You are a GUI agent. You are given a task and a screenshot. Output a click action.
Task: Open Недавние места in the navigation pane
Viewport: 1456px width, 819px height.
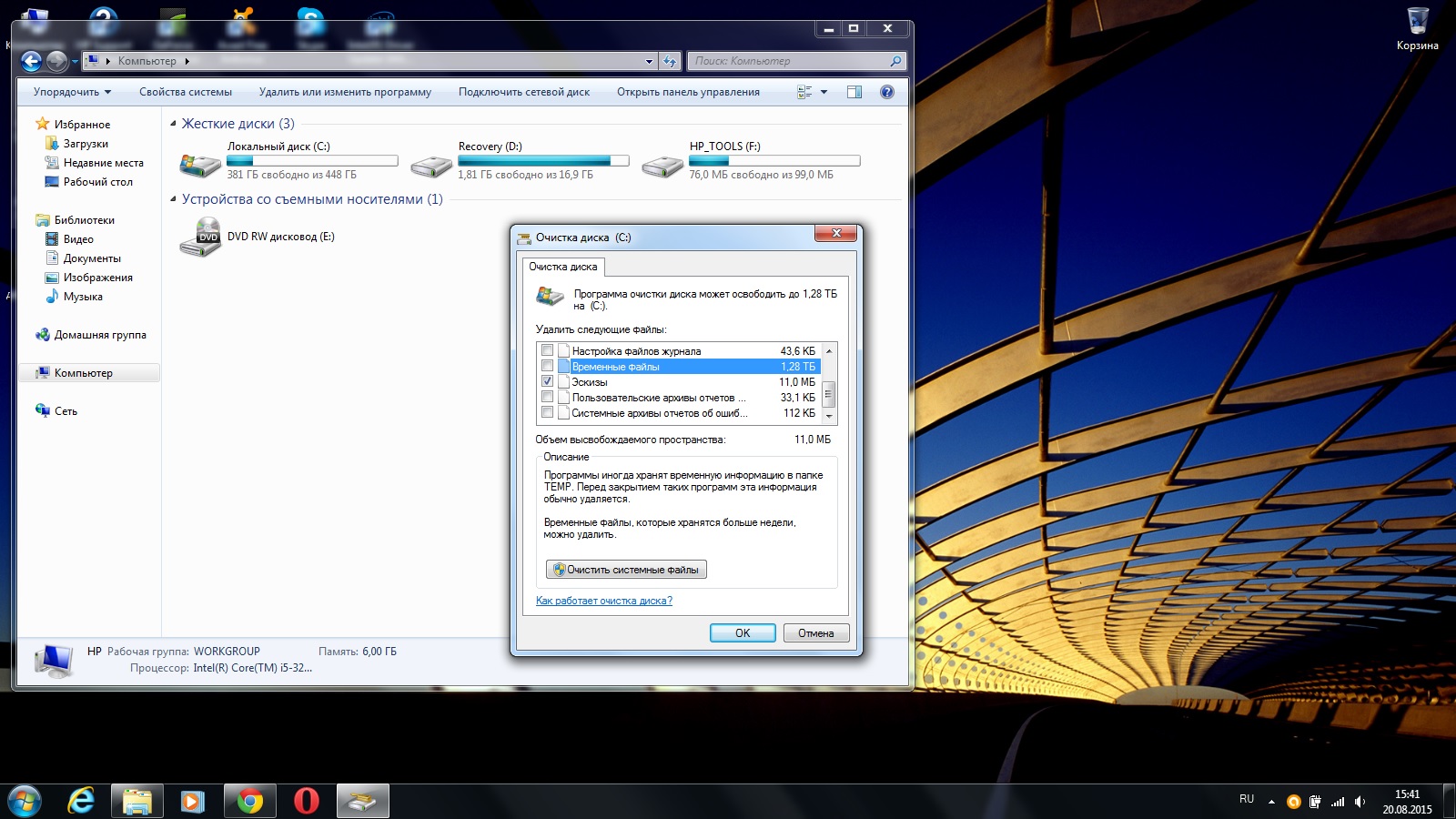point(95,163)
